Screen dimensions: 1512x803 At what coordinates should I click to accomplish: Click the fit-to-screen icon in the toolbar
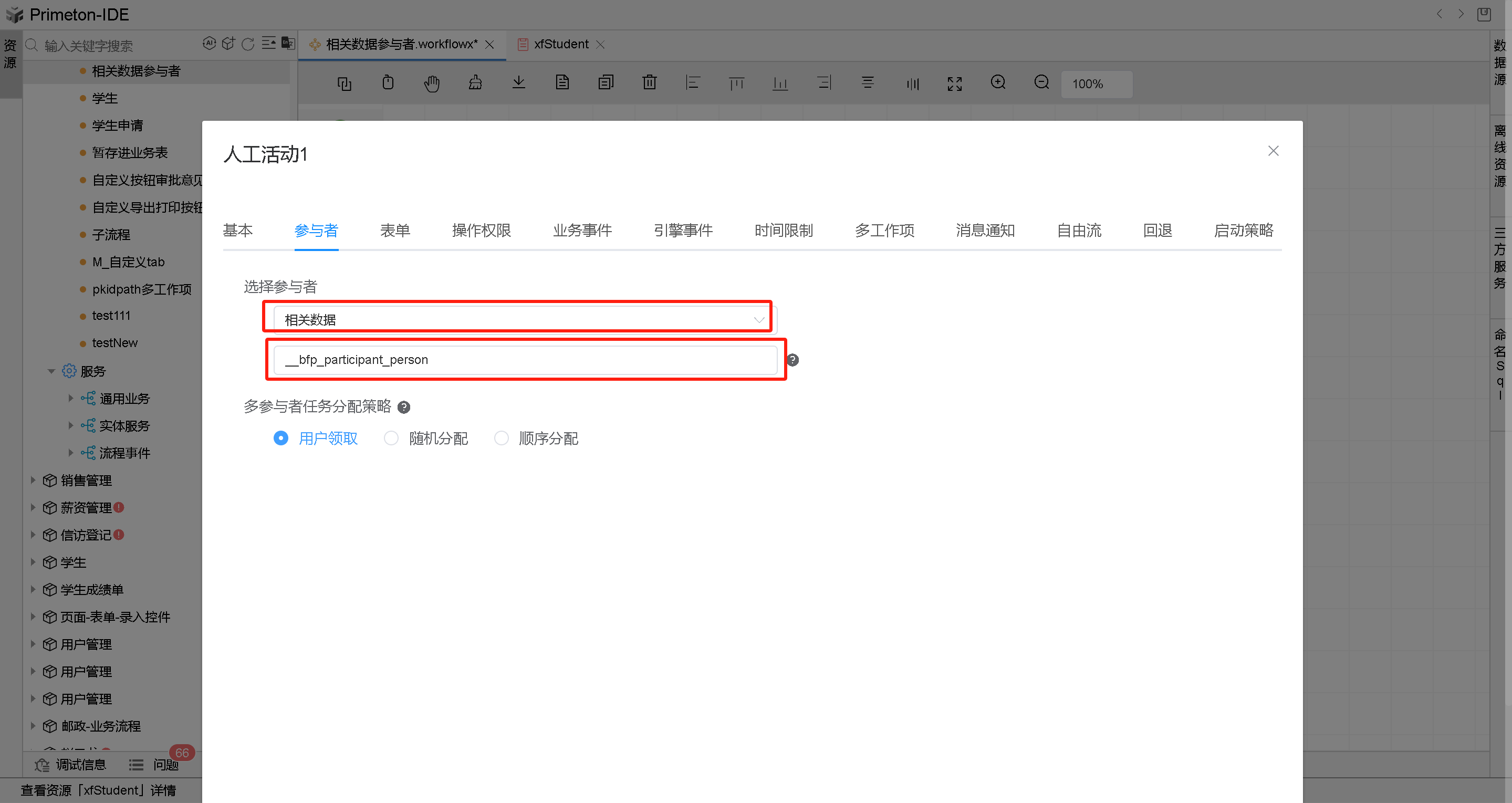point(954,84)
